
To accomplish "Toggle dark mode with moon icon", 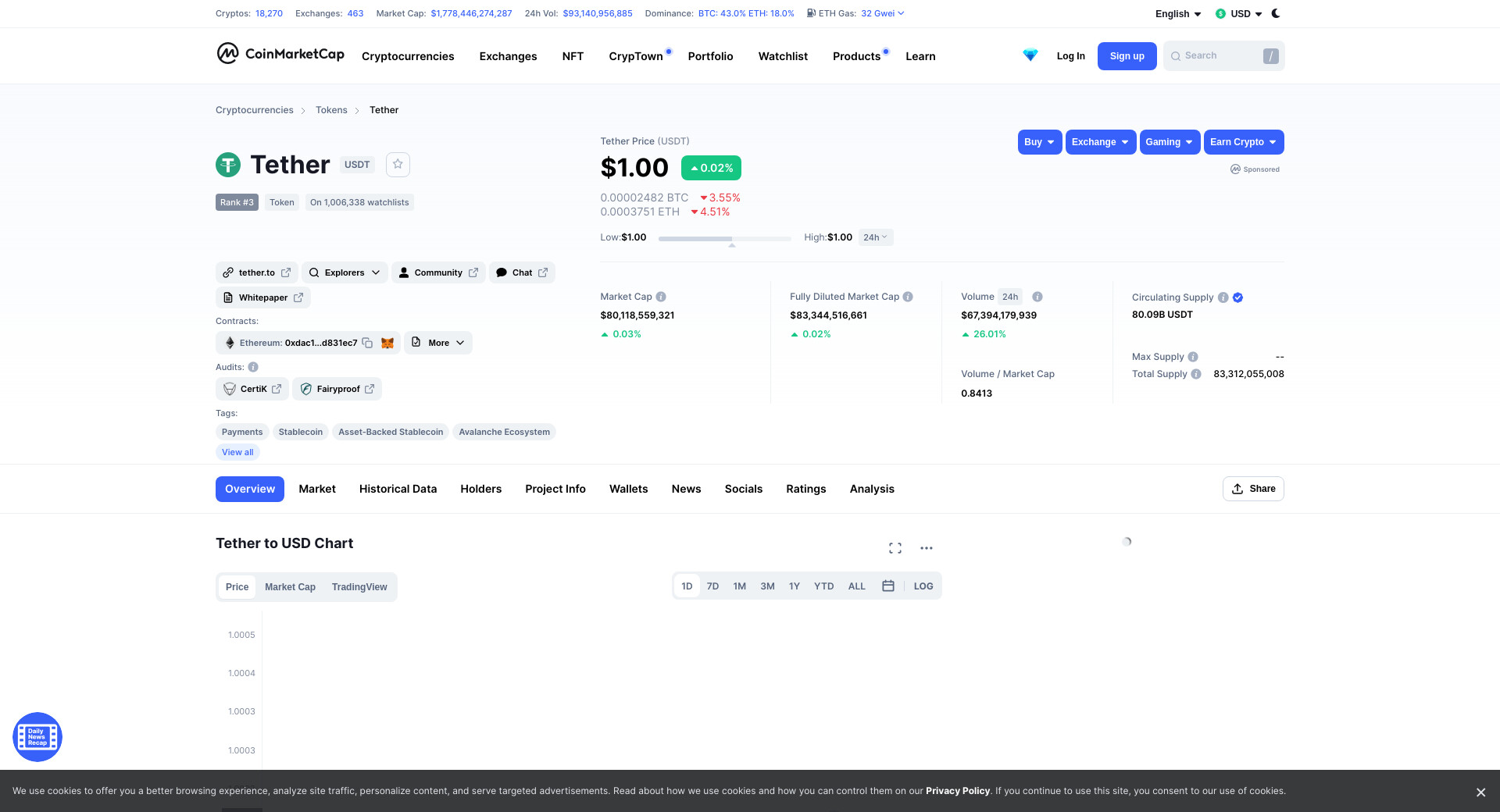I will (1276, 13).
